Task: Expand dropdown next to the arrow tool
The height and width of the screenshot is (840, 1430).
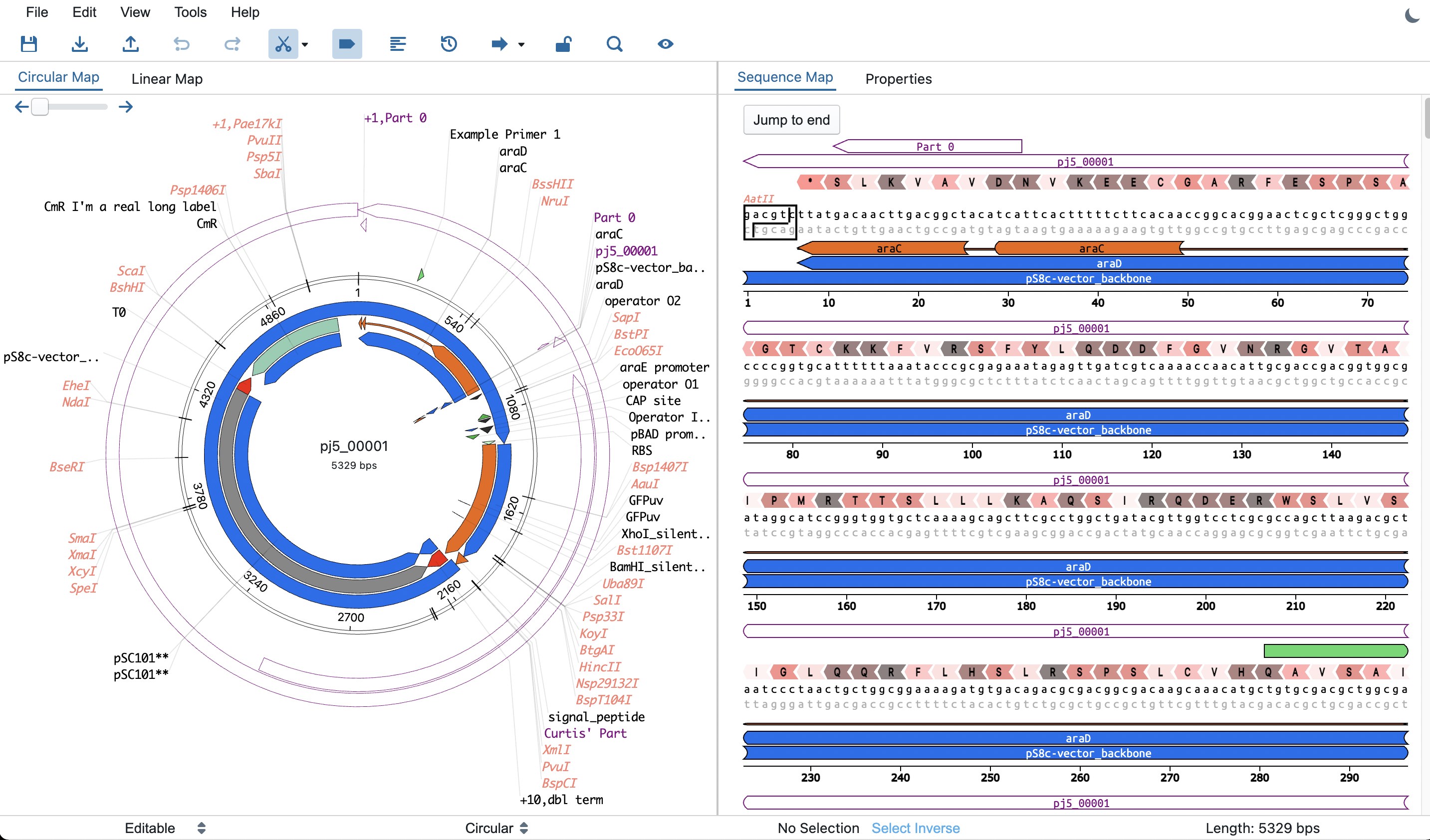Action: point(521,44)
